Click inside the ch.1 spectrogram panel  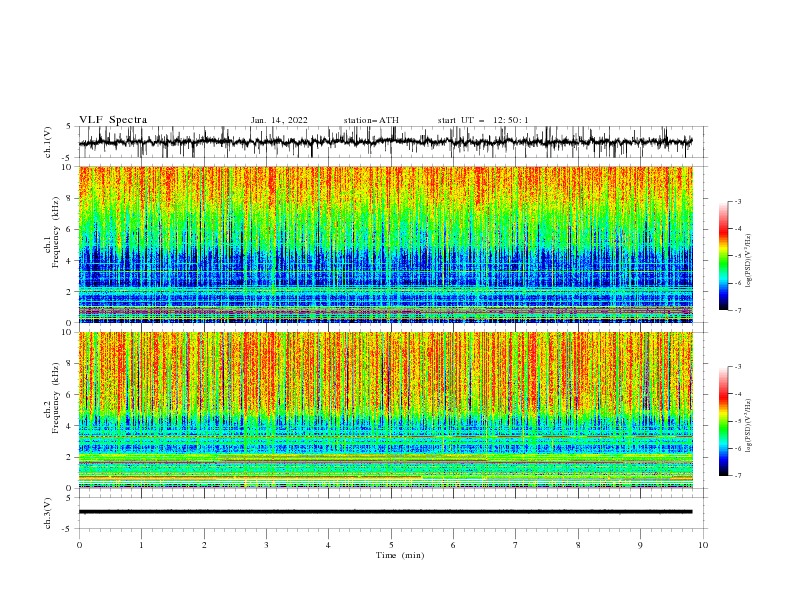pos(385,244)
